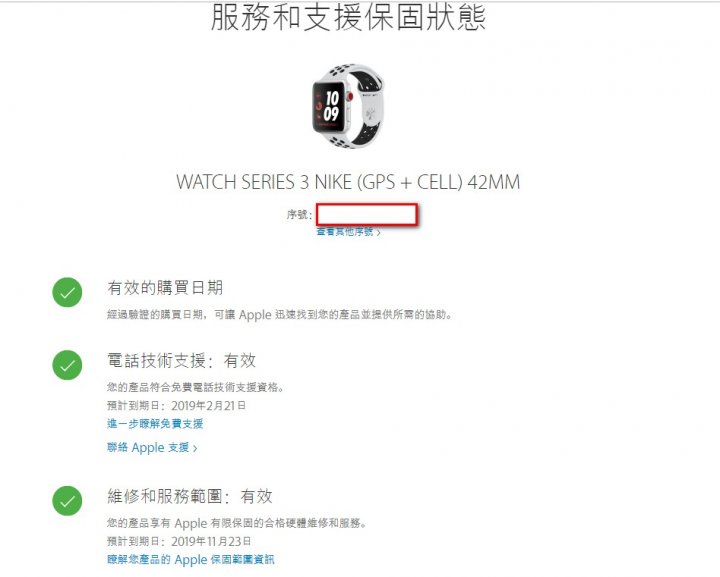Open the 進一步瞭解免費支援 link
This screenshot has height=577, width=720.
point(155,423)
